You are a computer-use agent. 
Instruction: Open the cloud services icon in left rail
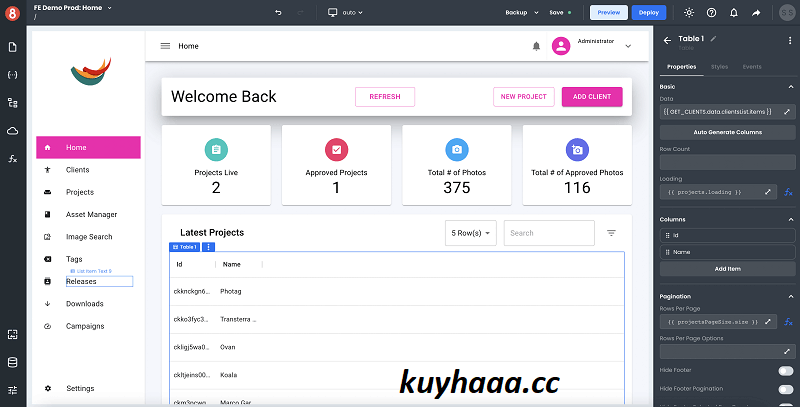pos(13,131)
